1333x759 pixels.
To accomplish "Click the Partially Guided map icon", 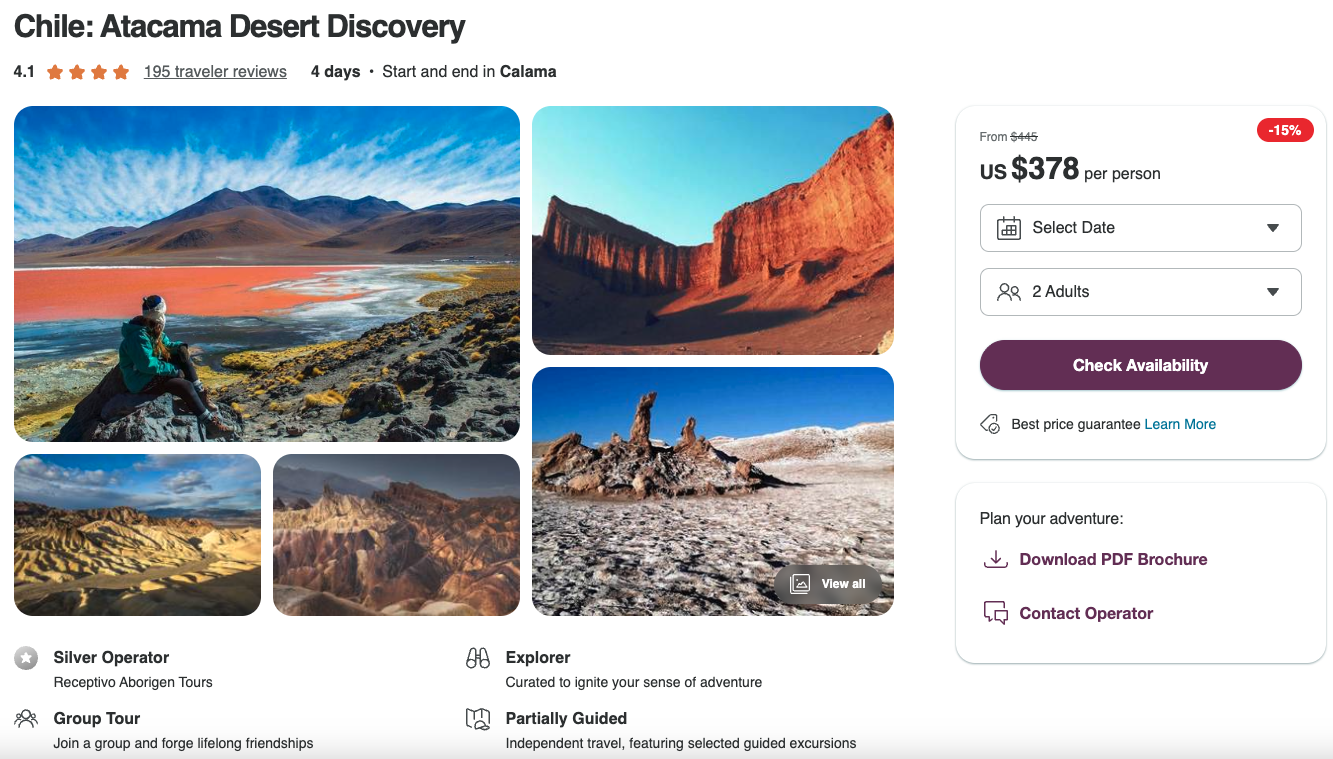I will click(478, 718).
